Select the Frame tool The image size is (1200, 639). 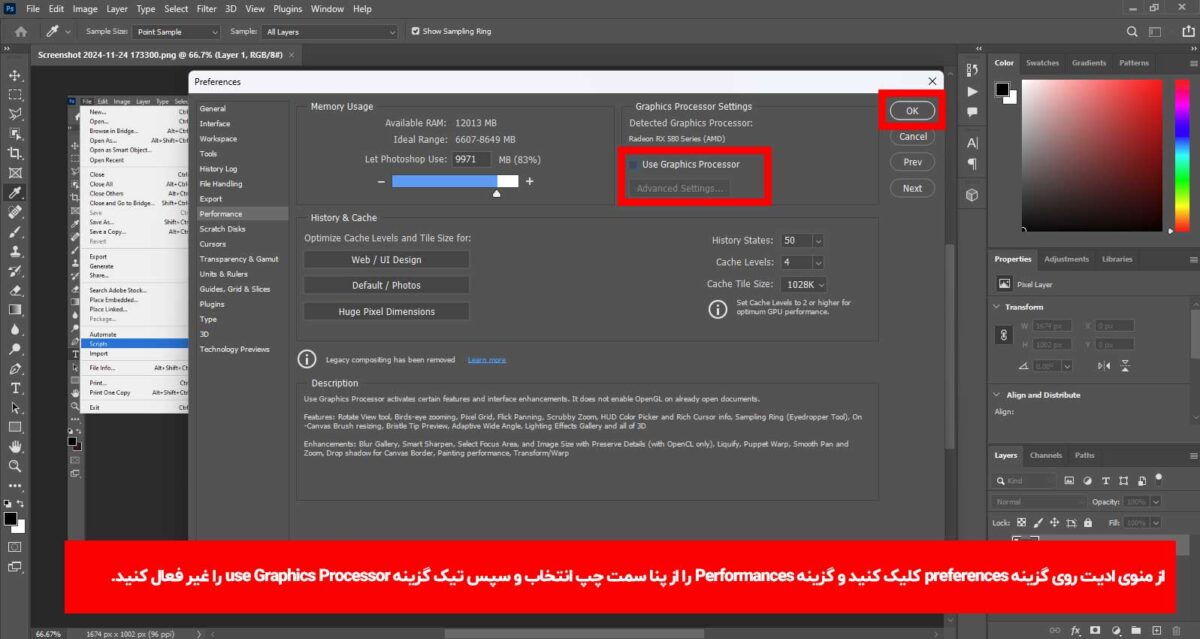click(15, 172)
